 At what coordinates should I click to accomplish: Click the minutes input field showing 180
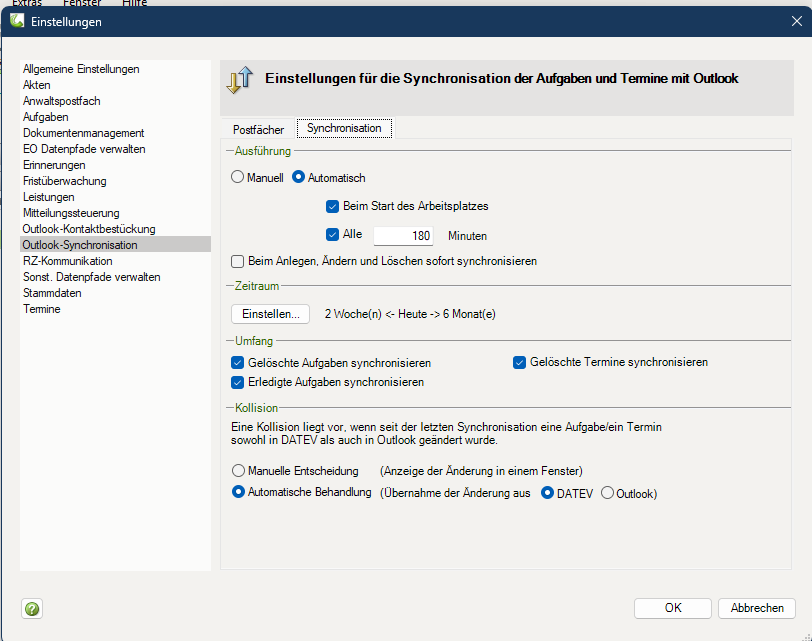(x=403, y=236)
